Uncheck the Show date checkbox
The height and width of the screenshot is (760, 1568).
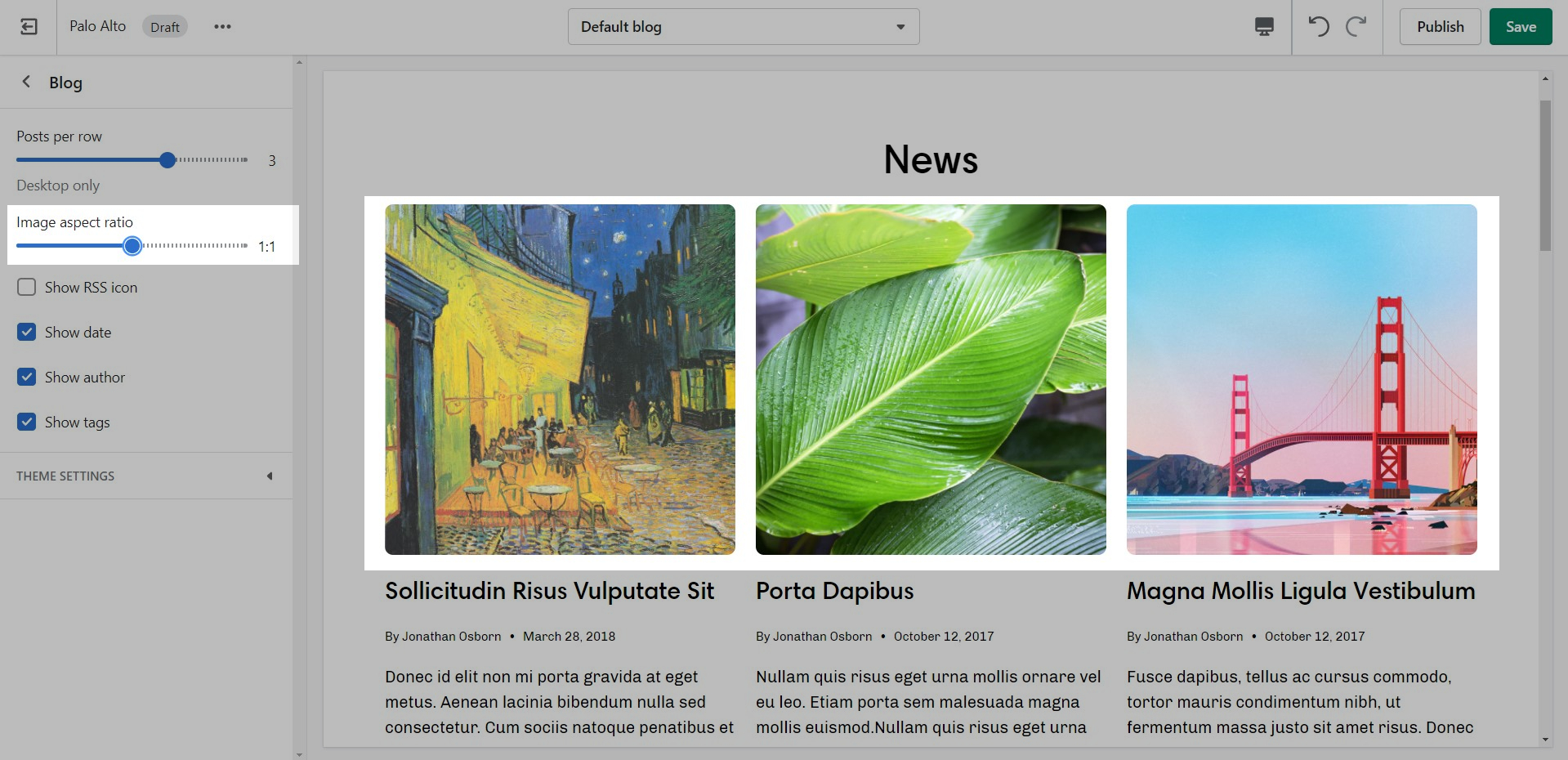[27, 333]
